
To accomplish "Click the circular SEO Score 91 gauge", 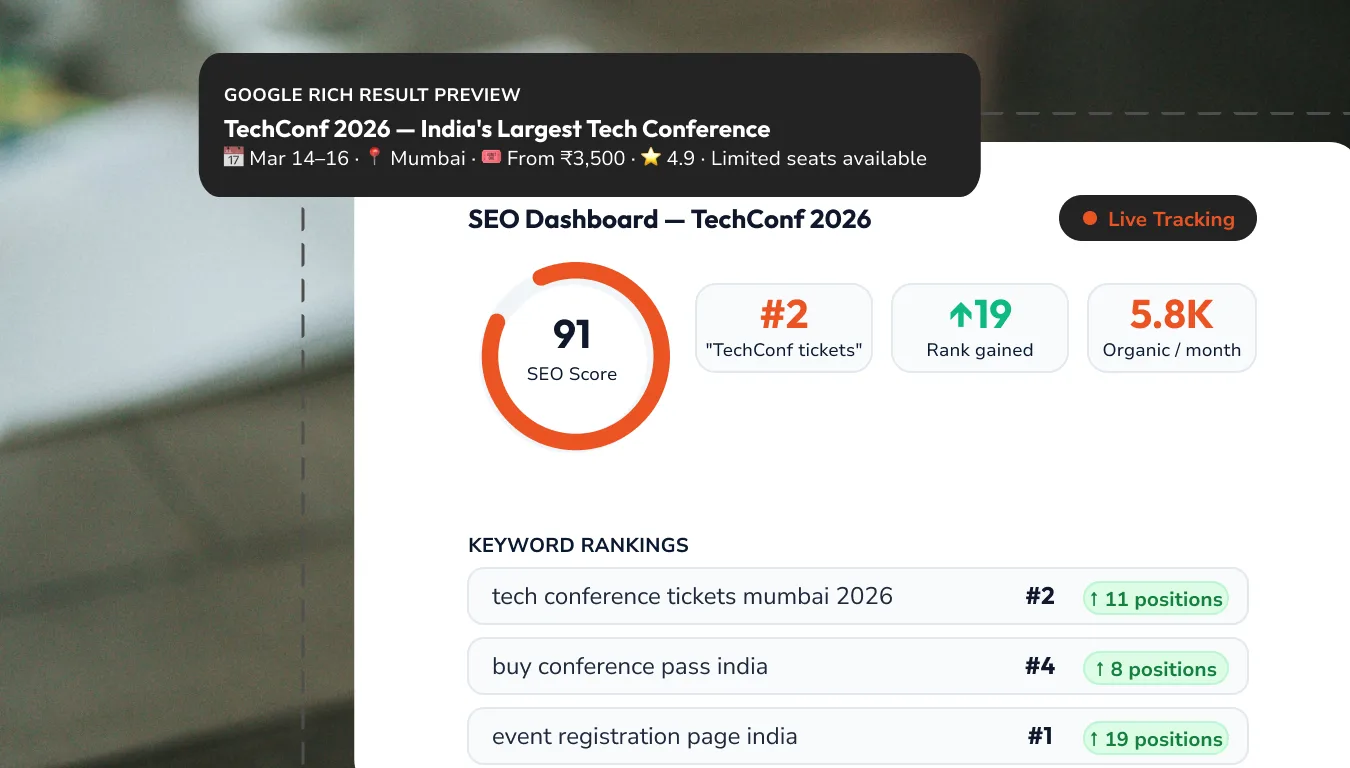I will pos(575,356).
